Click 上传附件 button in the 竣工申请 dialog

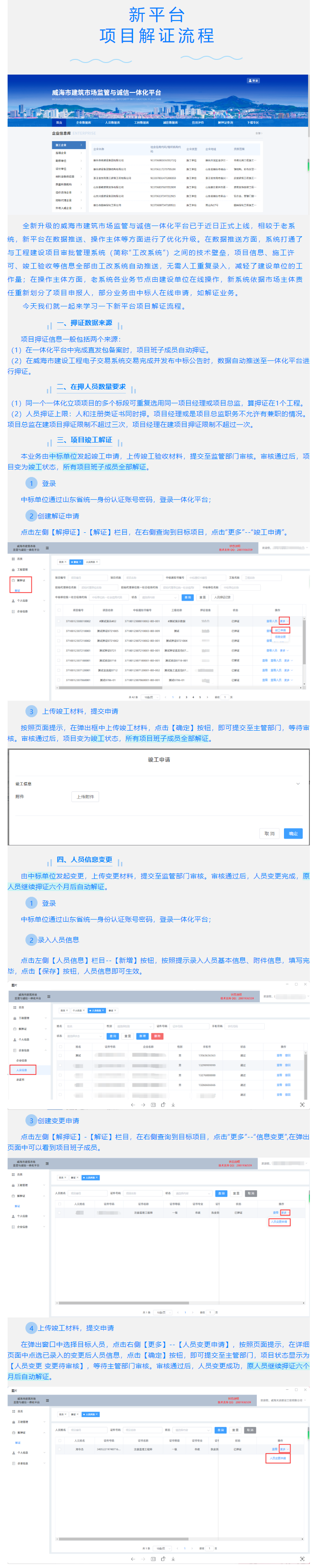pyautogui.click(x=85, y=797)
